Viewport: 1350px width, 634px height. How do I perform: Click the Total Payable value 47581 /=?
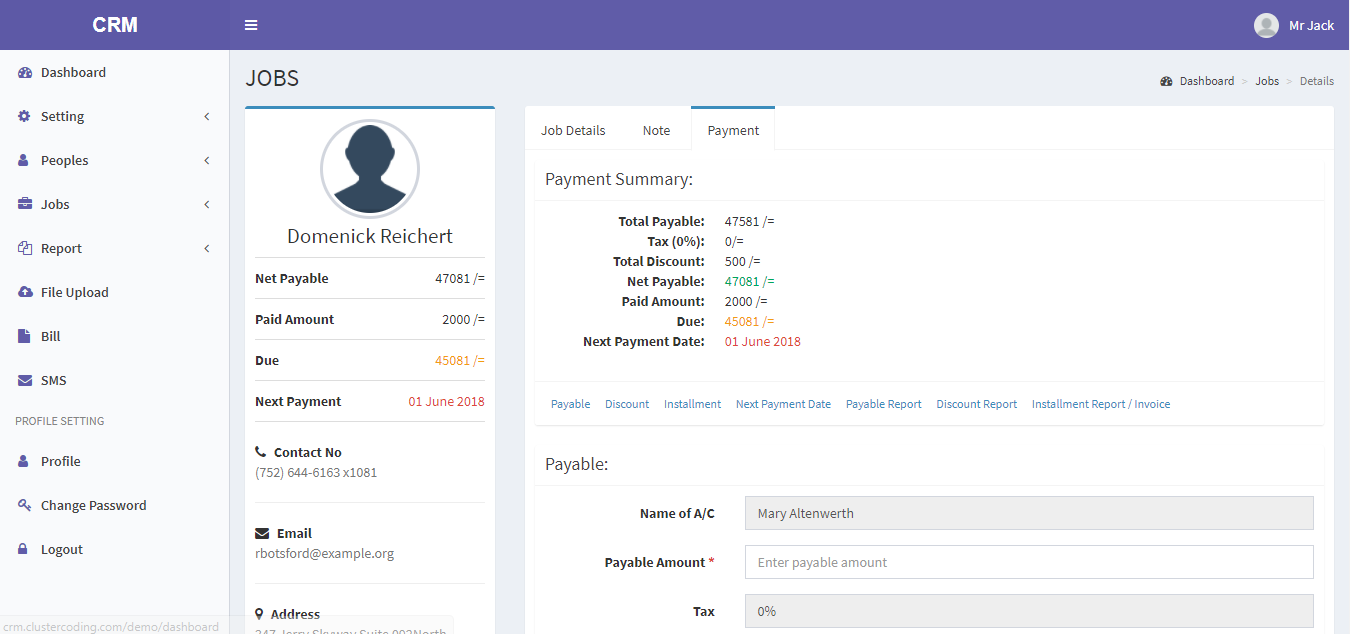pyautogui.click(x=749, y=222)
